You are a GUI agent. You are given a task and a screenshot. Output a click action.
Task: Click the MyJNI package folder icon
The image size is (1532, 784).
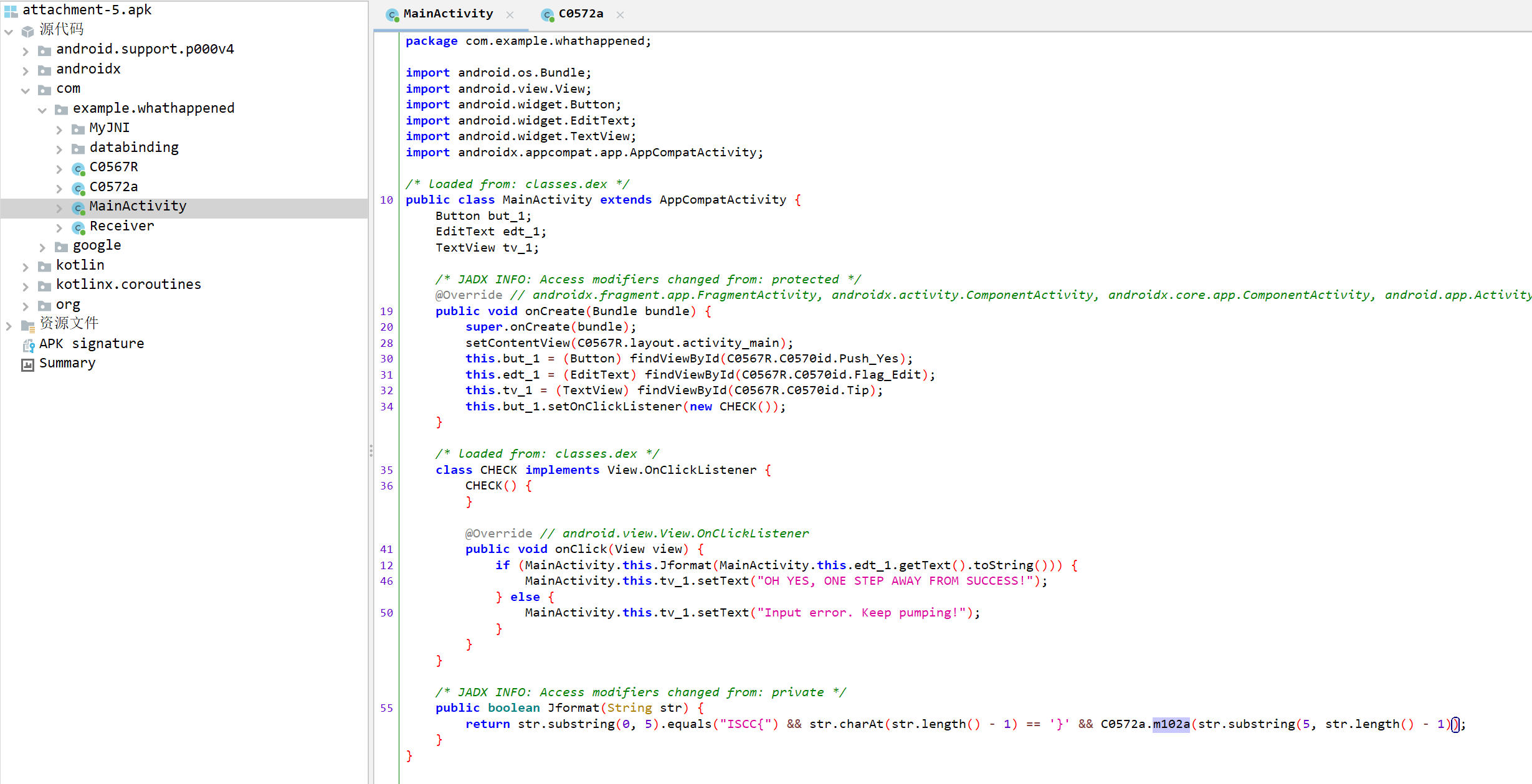tap(78, 129)
